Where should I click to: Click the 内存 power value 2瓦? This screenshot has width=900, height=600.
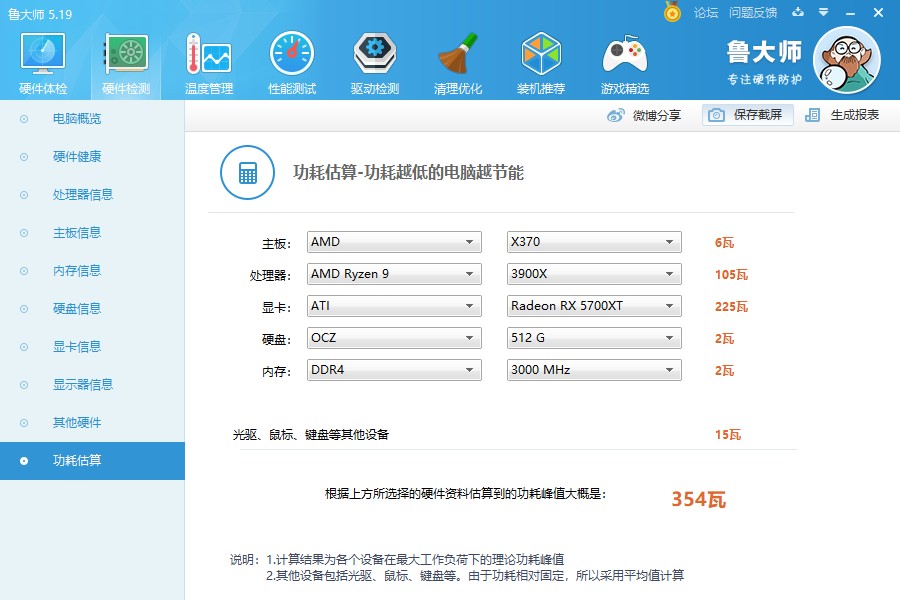tap(724, 371)
